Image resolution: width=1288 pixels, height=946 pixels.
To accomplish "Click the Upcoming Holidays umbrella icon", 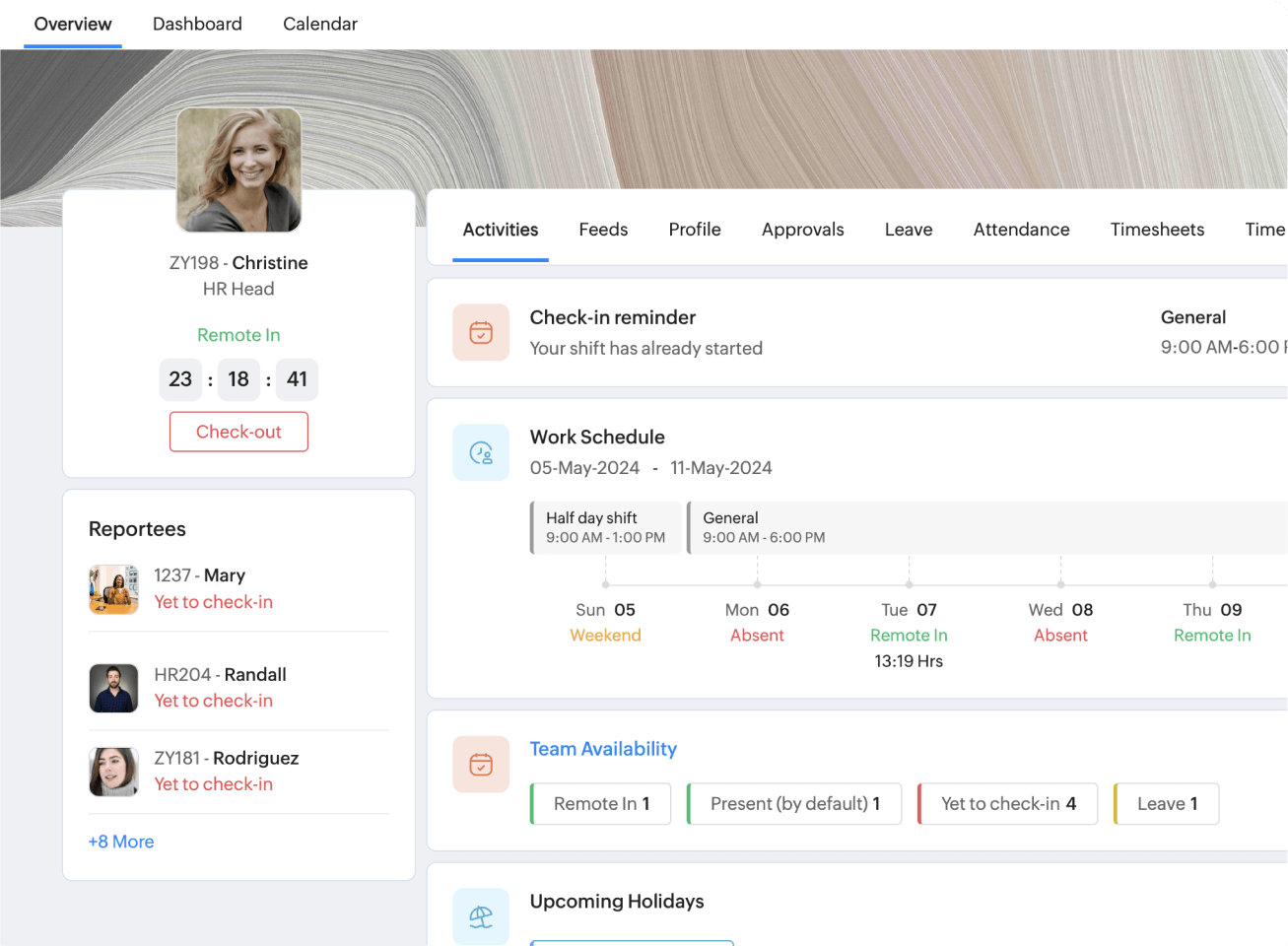I will [x=481, y=916].
